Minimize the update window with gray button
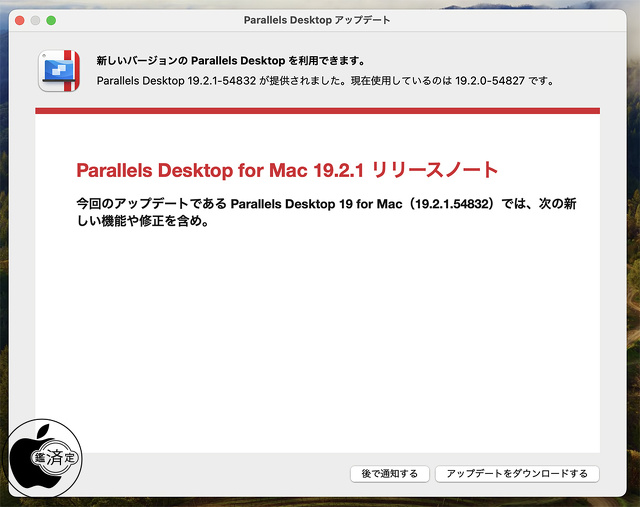The height and width of the screenshot is (507, 640). pos(36,20)
